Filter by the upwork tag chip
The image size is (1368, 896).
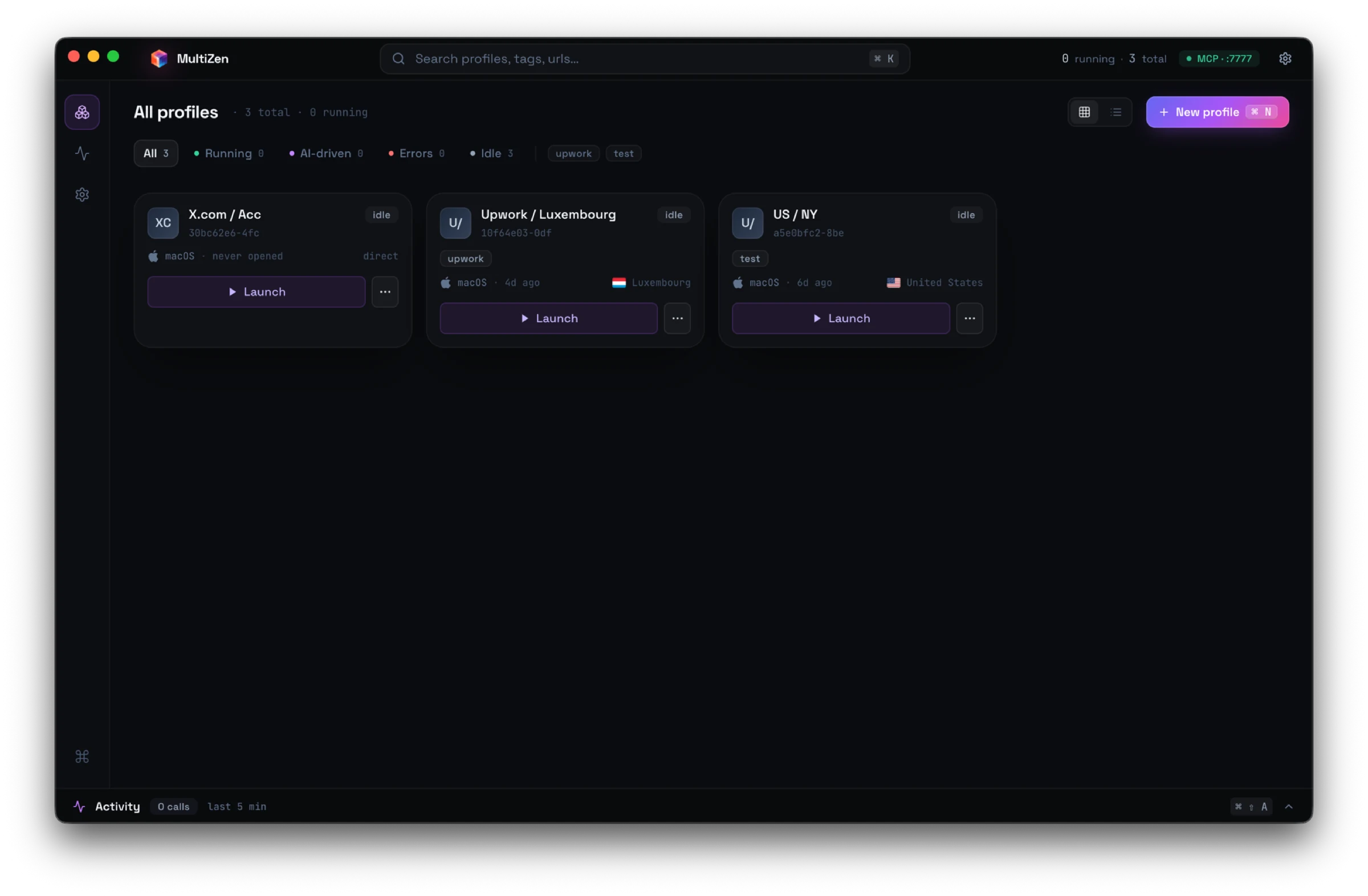(x=573, y=153)
